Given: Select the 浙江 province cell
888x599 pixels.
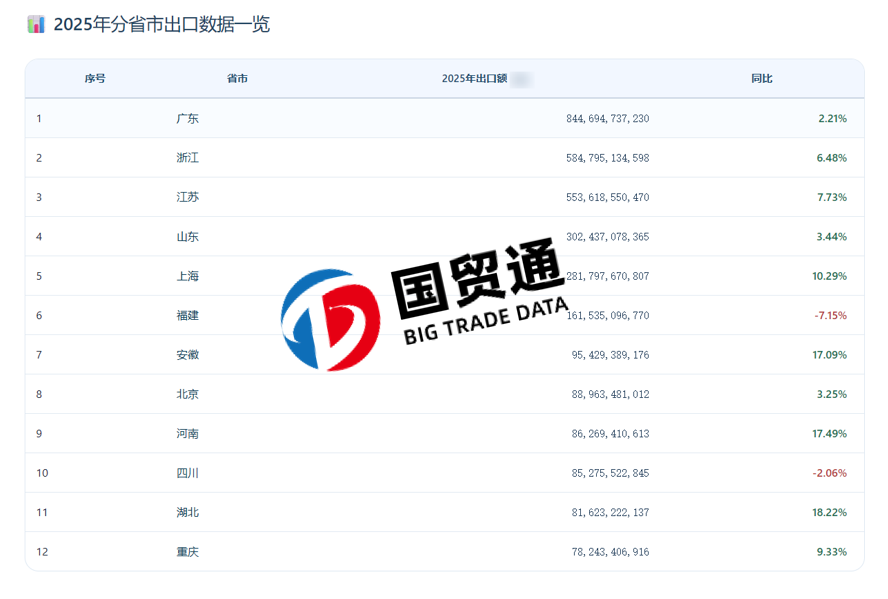Looking at the screenshot, I should point(187,158).
